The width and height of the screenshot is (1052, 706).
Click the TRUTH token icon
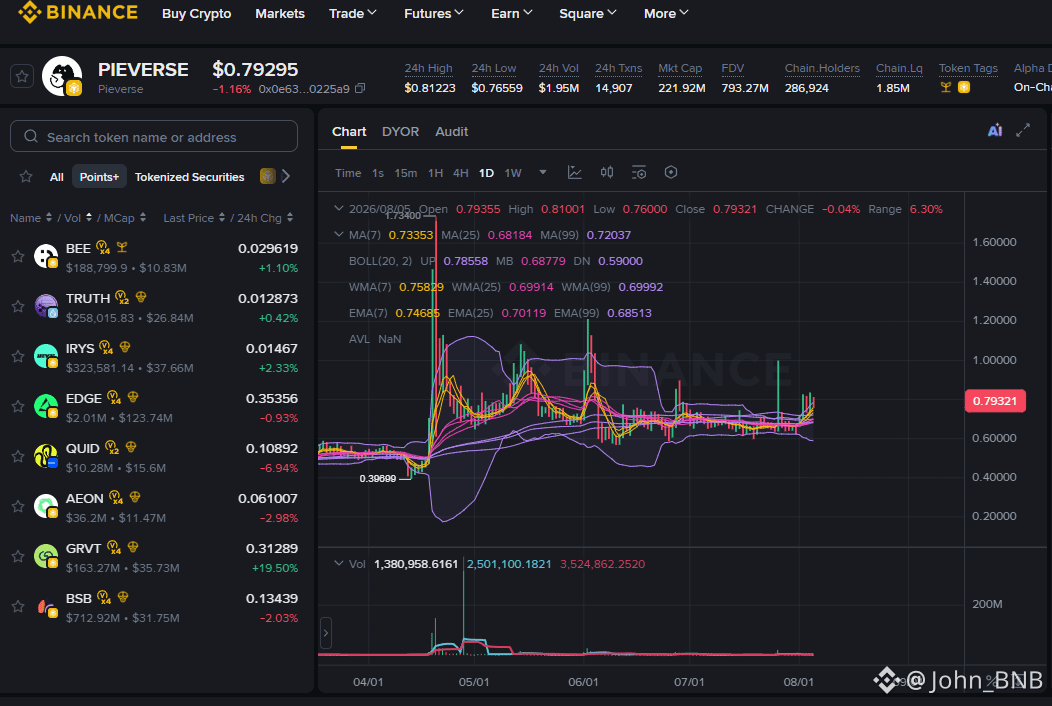tap(46, 306)
